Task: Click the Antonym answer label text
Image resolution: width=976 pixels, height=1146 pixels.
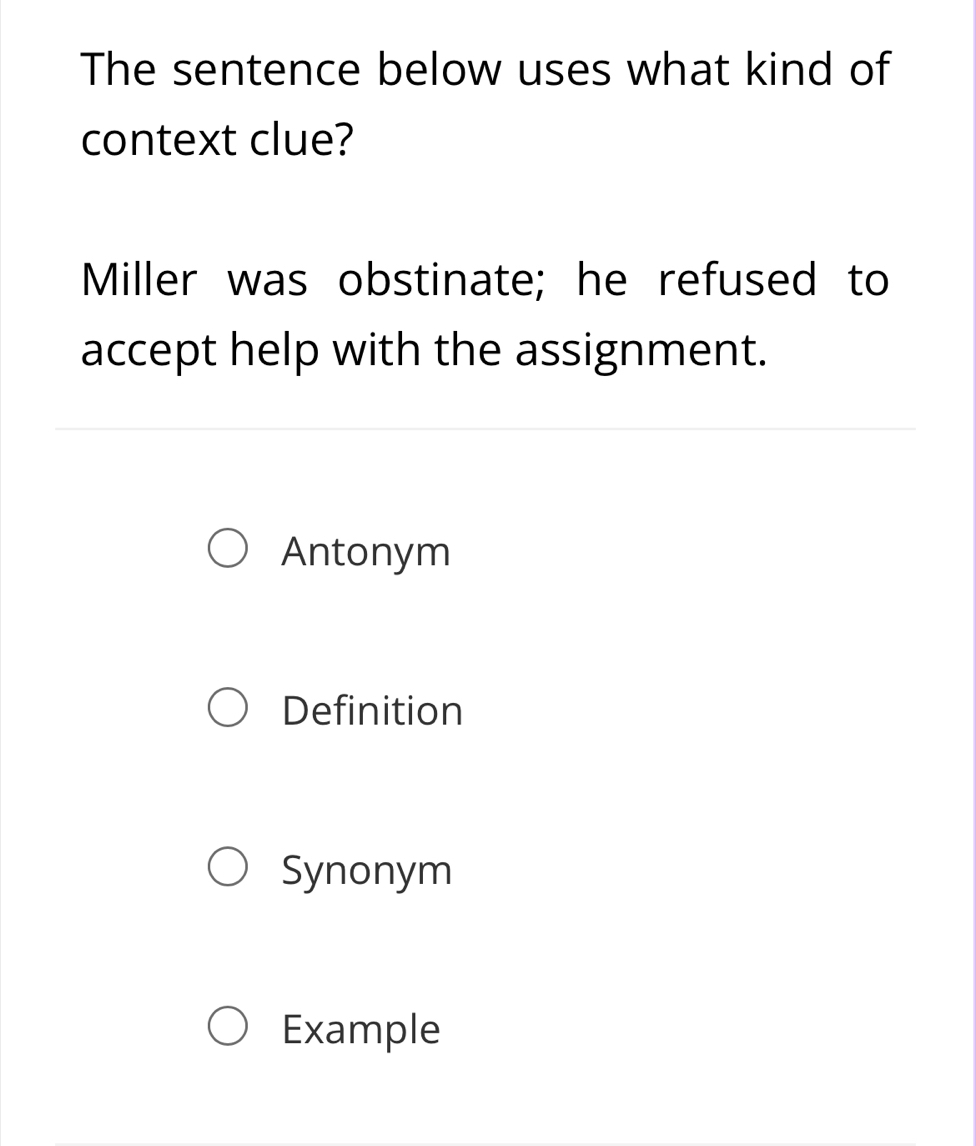Action: [366, 552]
